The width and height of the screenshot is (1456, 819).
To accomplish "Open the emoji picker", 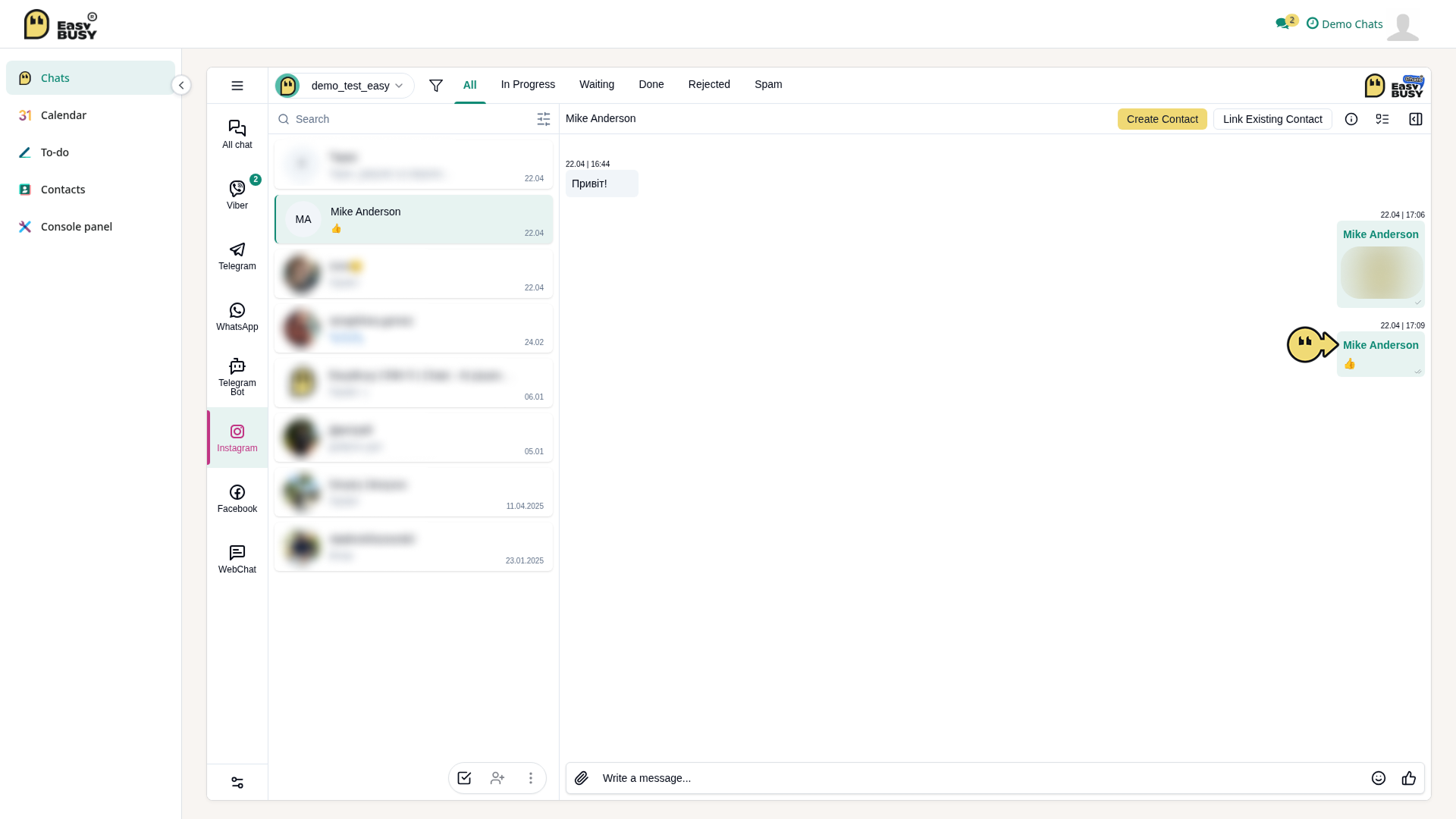I will pos(1379,778).
